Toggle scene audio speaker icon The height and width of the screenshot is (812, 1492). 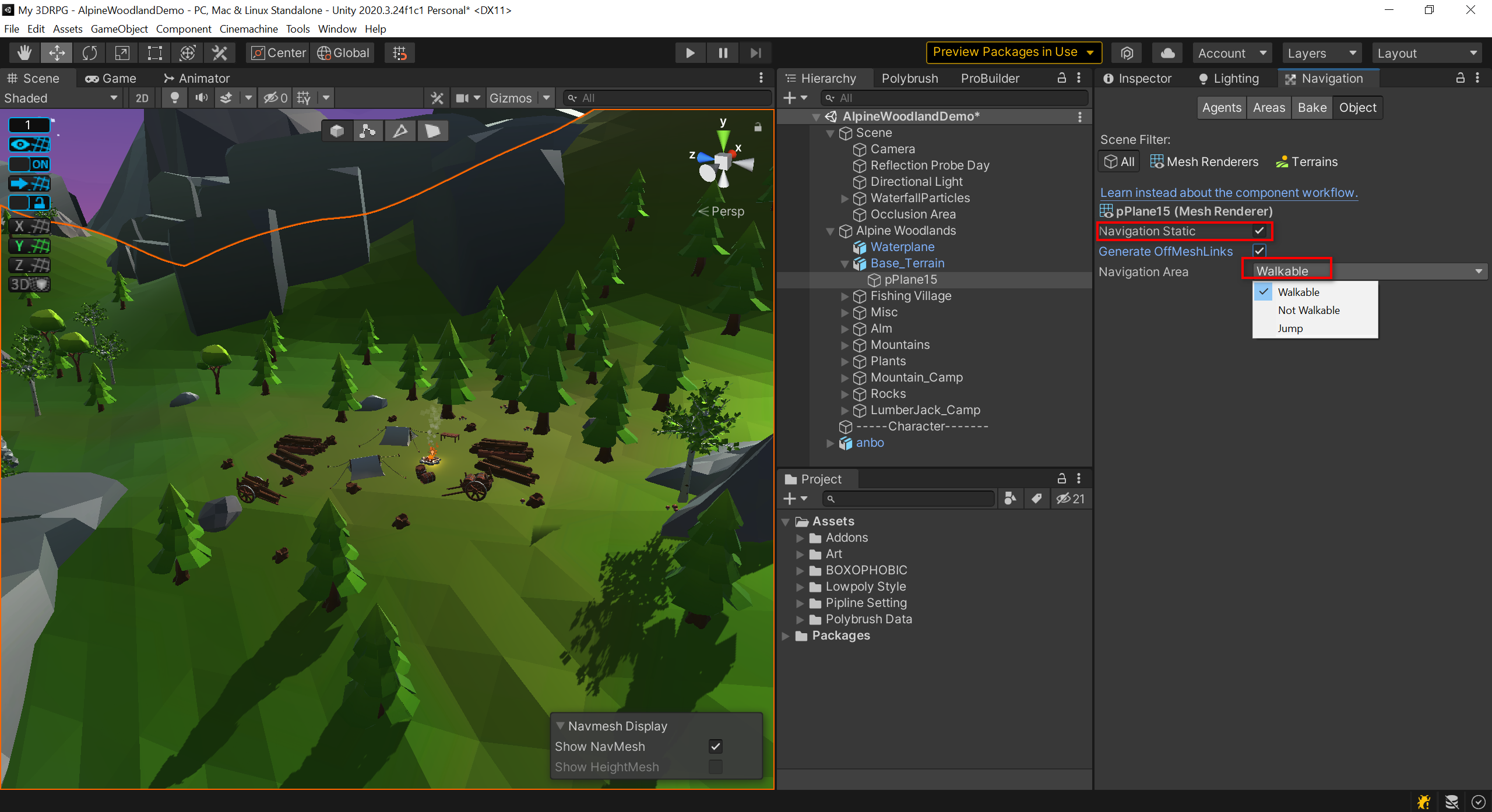tap(201, 98)
